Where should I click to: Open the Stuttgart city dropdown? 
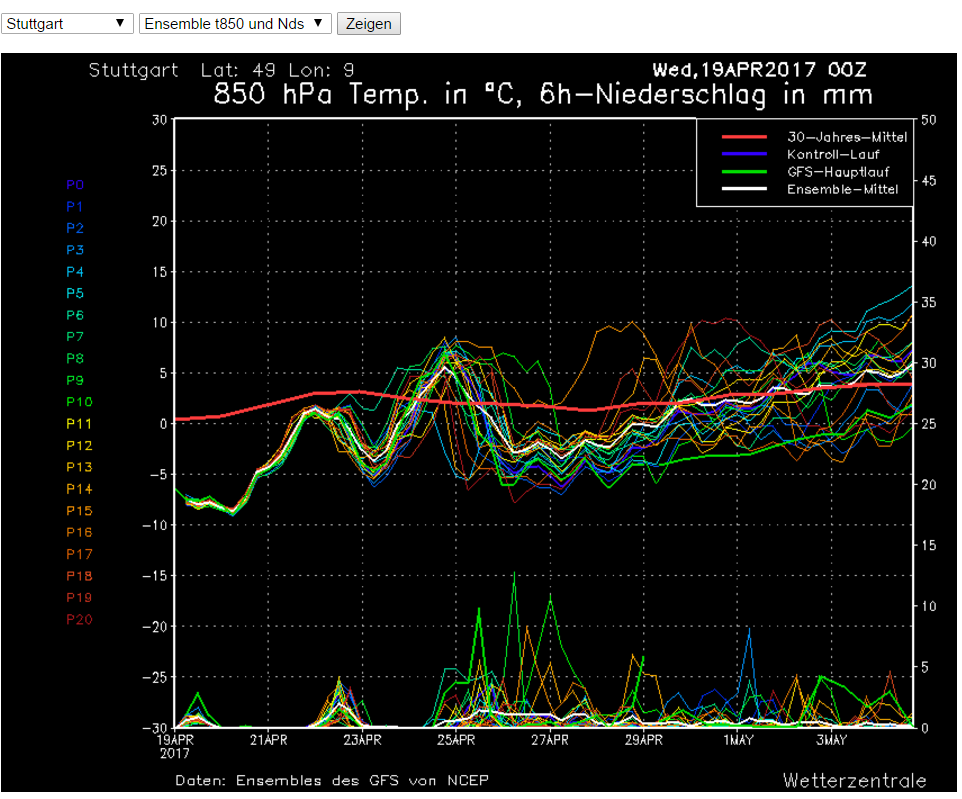(67, 23)
